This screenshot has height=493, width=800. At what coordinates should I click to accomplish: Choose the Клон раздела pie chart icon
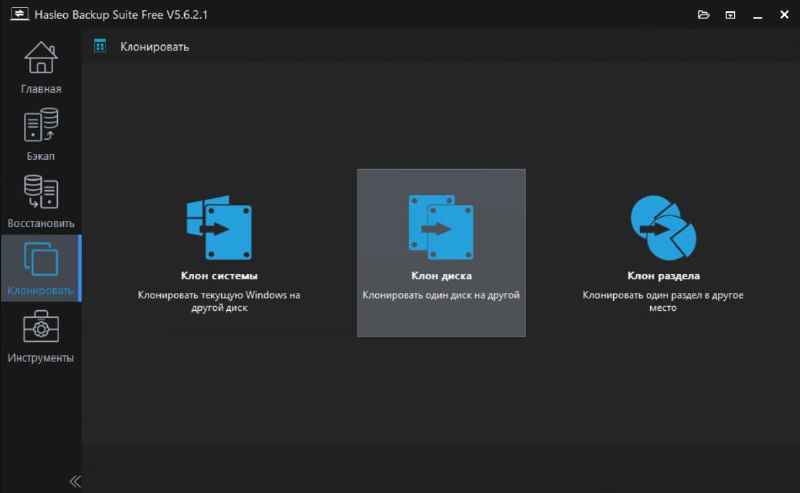click(x=662, y=227)
